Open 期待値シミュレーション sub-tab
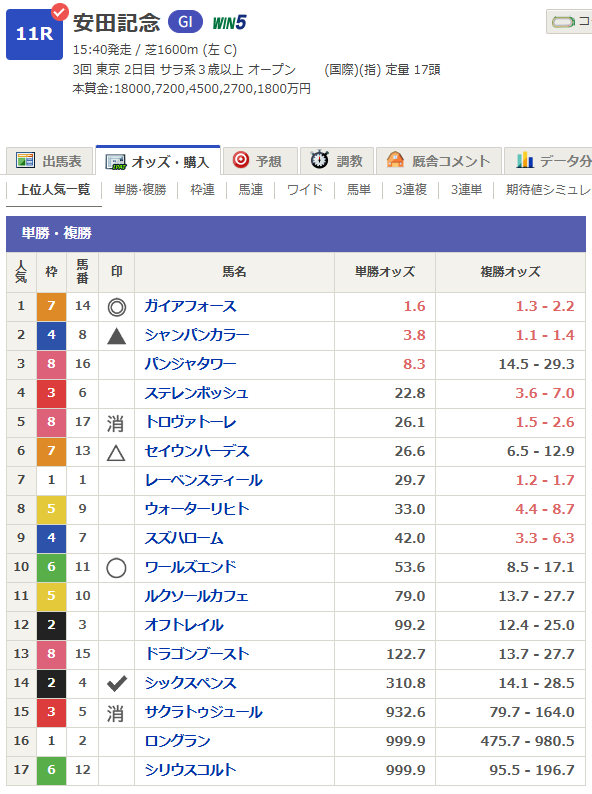Viewport: 592px width, 794px height. pos(548,190)
